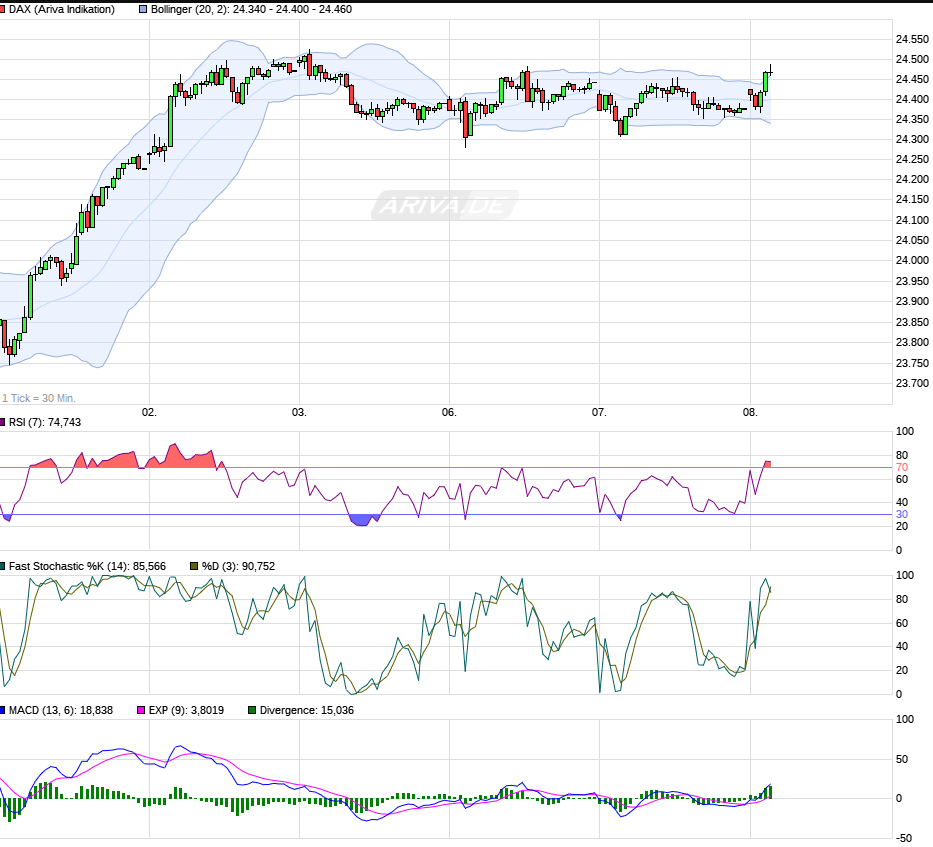The width and height of the screenshot is (933, 847).
Task: Click the ARIVA.DE watermark logo
Action: [445, 206]
